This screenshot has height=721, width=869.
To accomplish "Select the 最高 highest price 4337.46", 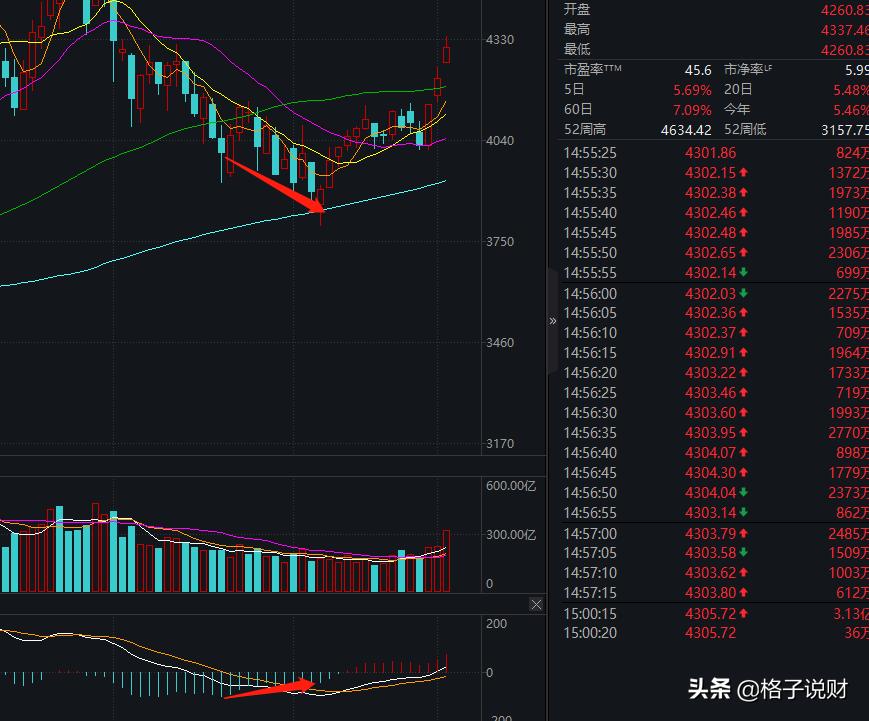I will pyautogui.click(x=845, y=29).
